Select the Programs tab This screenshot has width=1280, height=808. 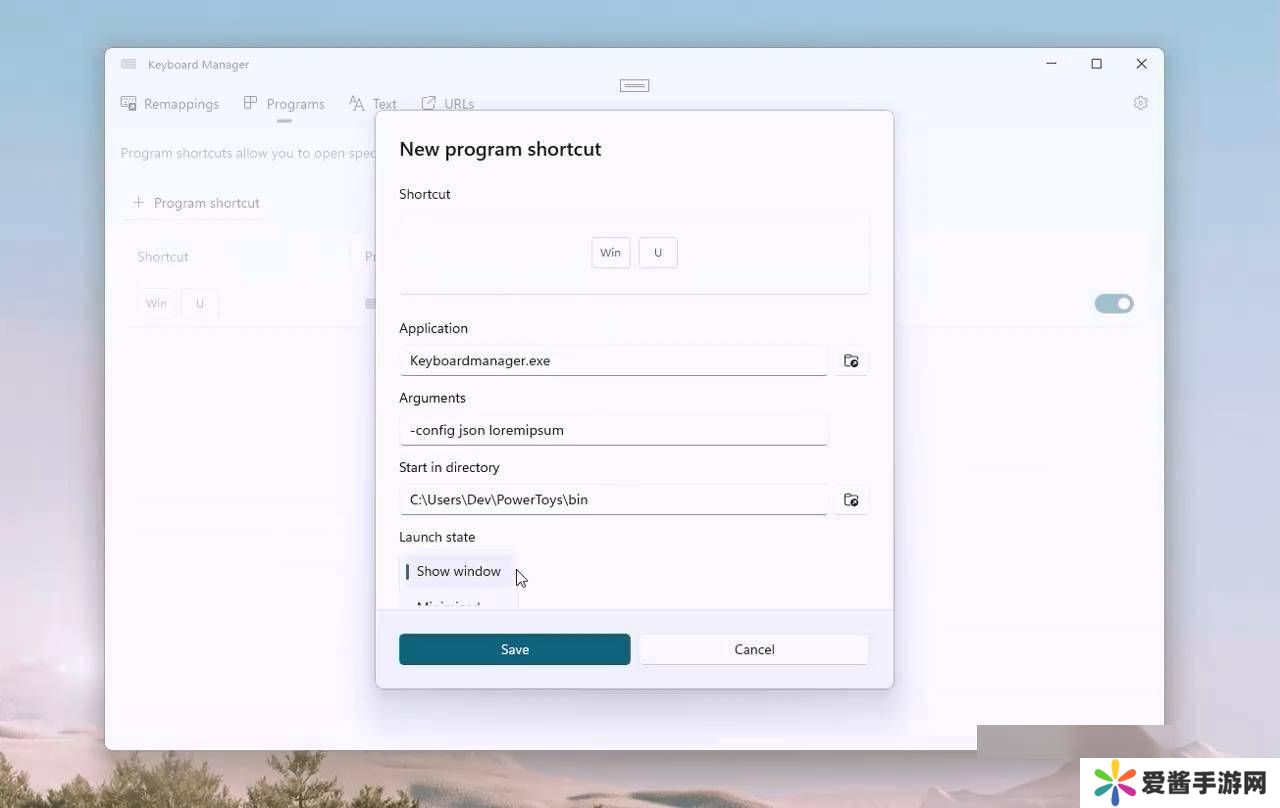[x=284, y=104]
